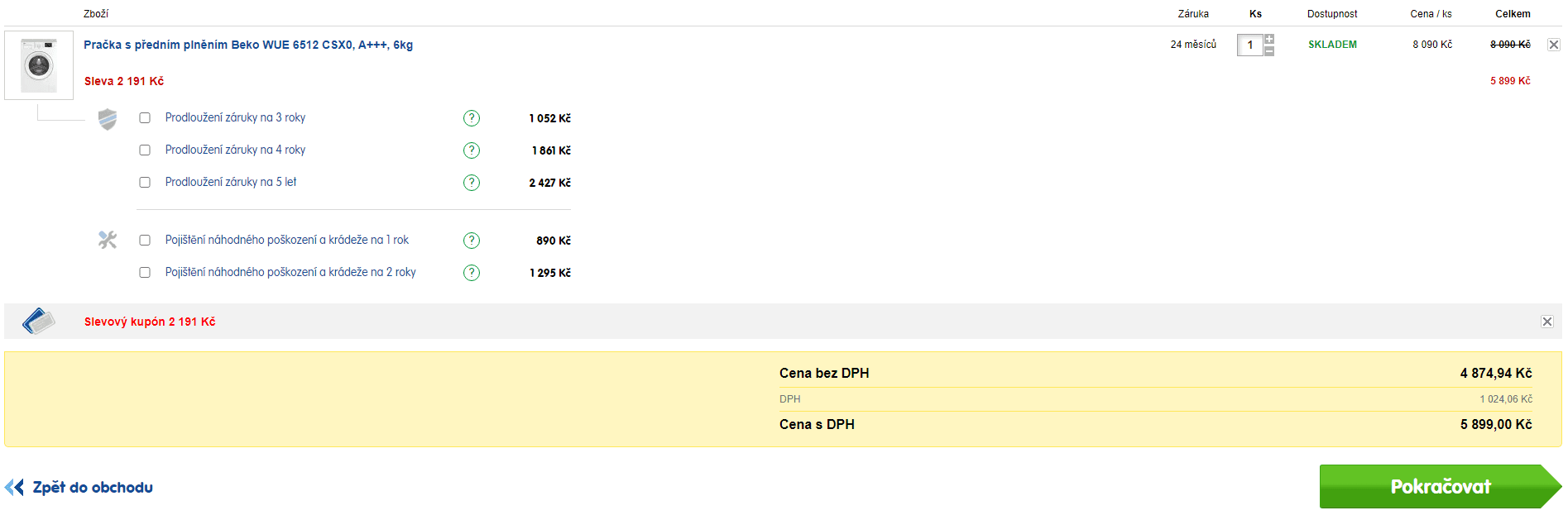
Task: Click Prodloužení záruky na 4 roky label
Action: (x=235, y=150)
